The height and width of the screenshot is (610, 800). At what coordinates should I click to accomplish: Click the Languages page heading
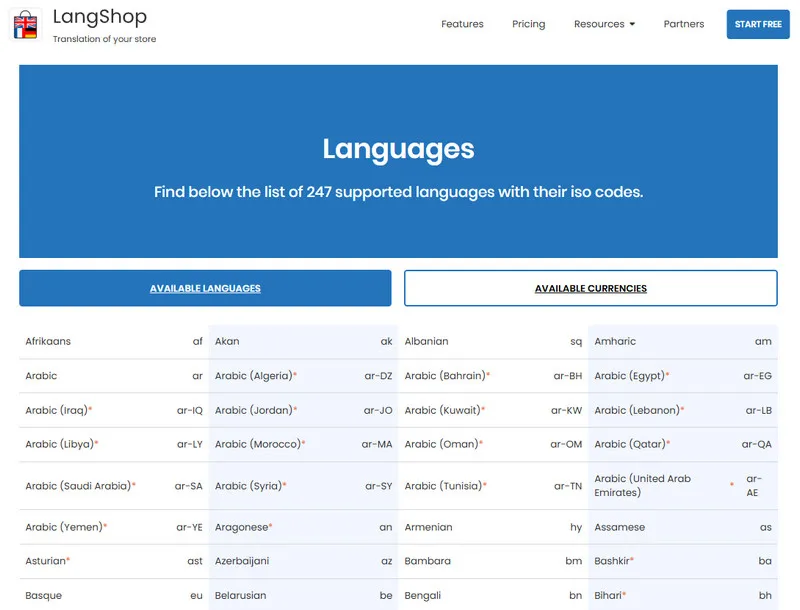[398, 149]
